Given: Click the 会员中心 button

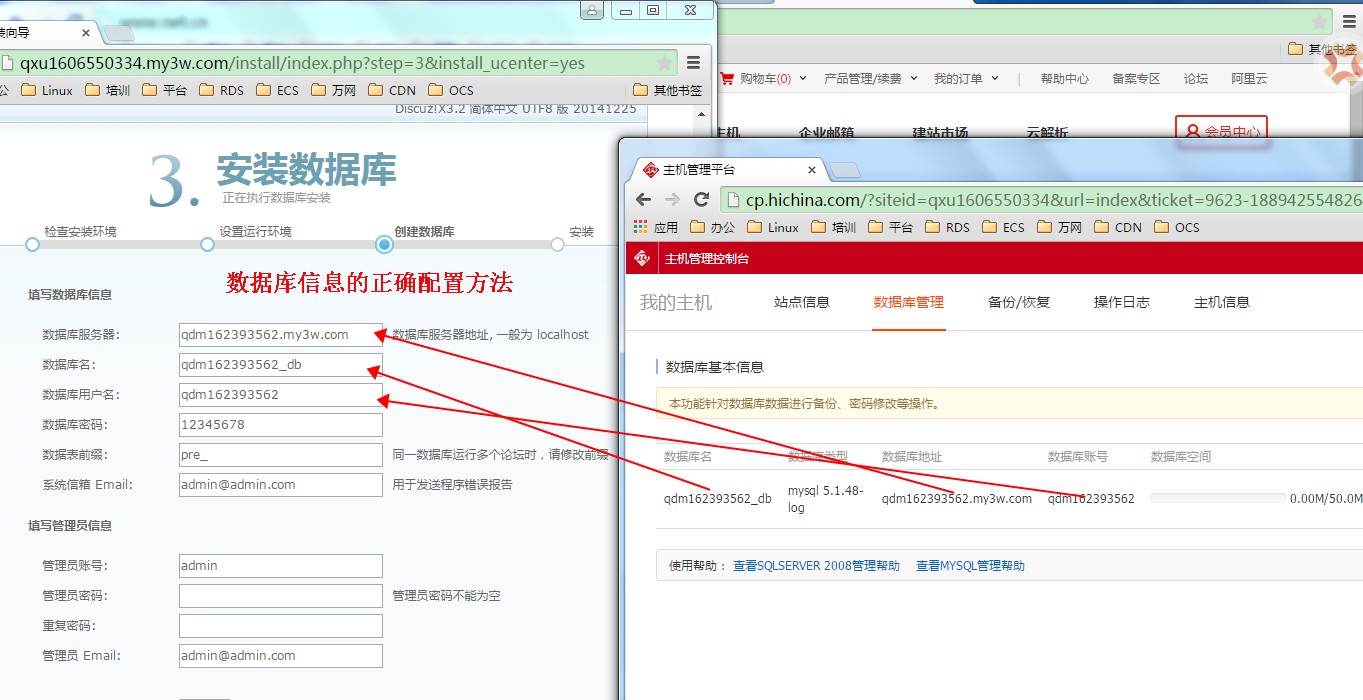Looking at the screenshot, I should (1222, 131).
